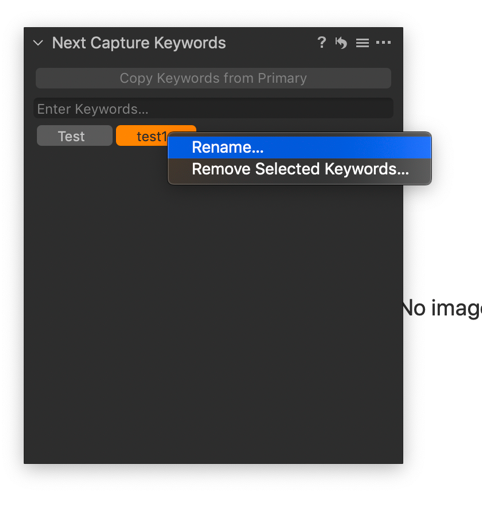
Task: Select the orange test1 keyword tag
Action: click(142, 136)
